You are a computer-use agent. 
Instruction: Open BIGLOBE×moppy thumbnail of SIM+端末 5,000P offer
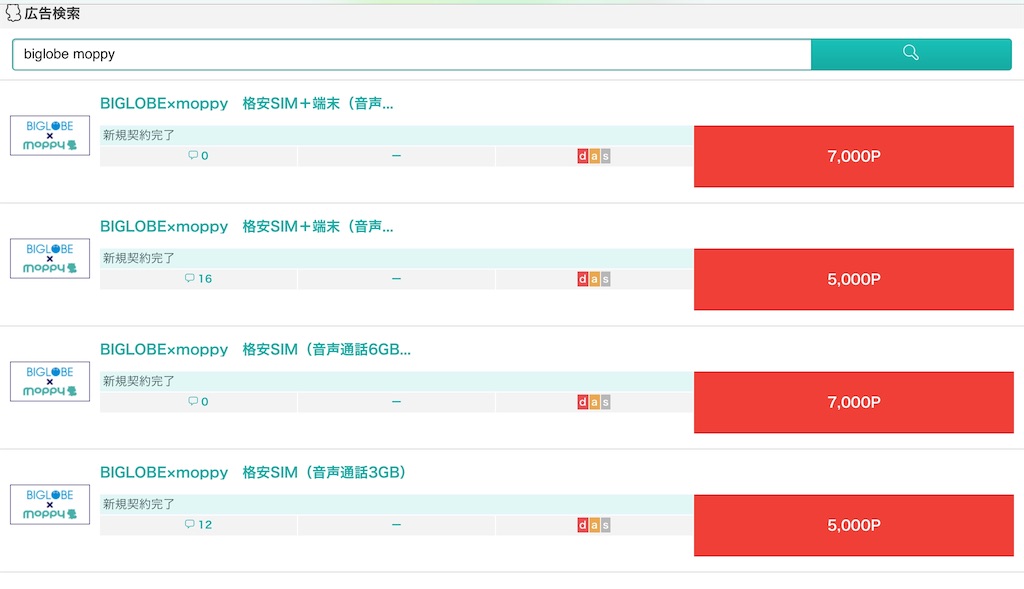50,259
